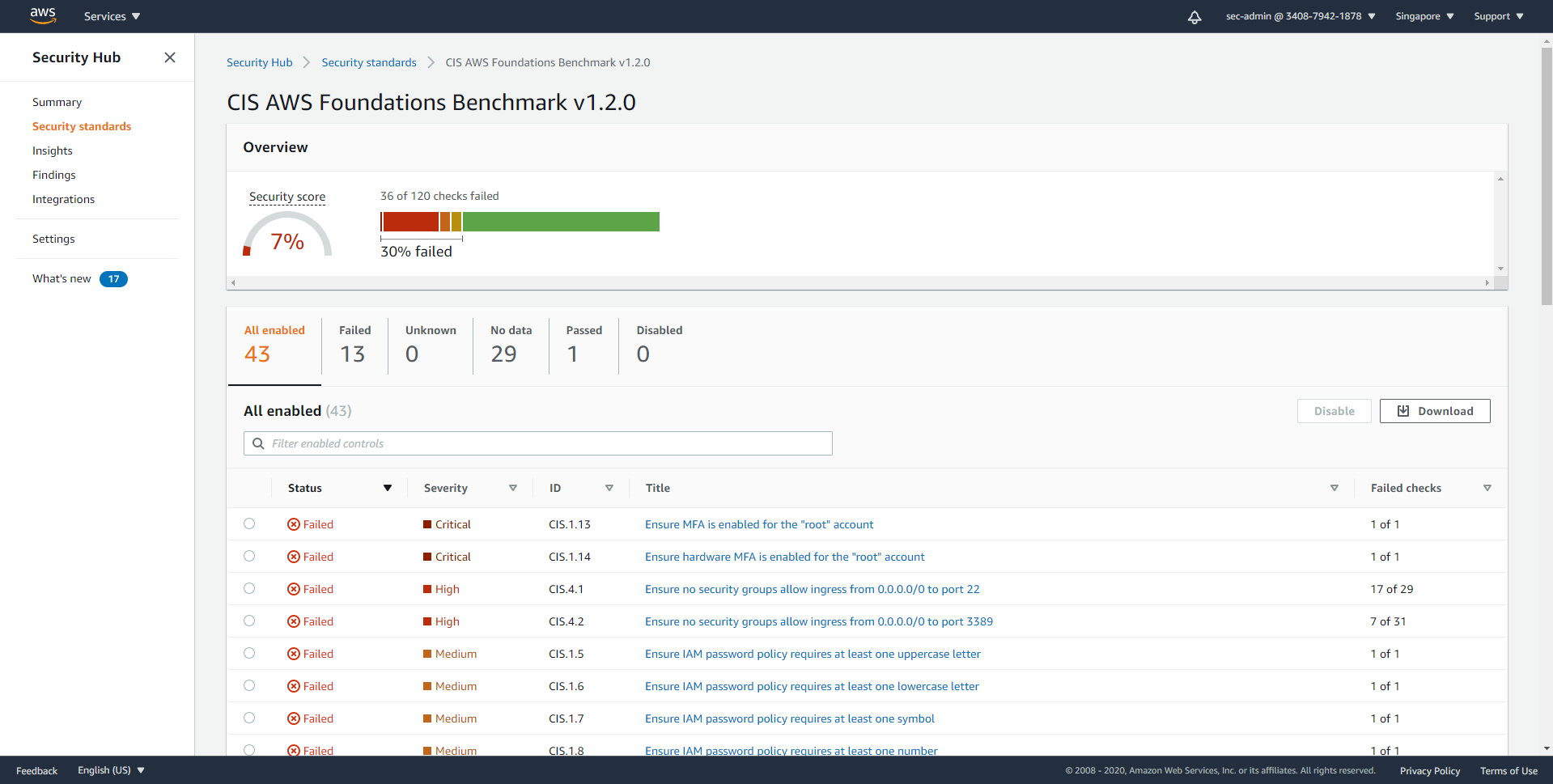This screenshot has width=1553, height=784.
Task: Click the What's new badge showing 17
Action: point(113,279)
